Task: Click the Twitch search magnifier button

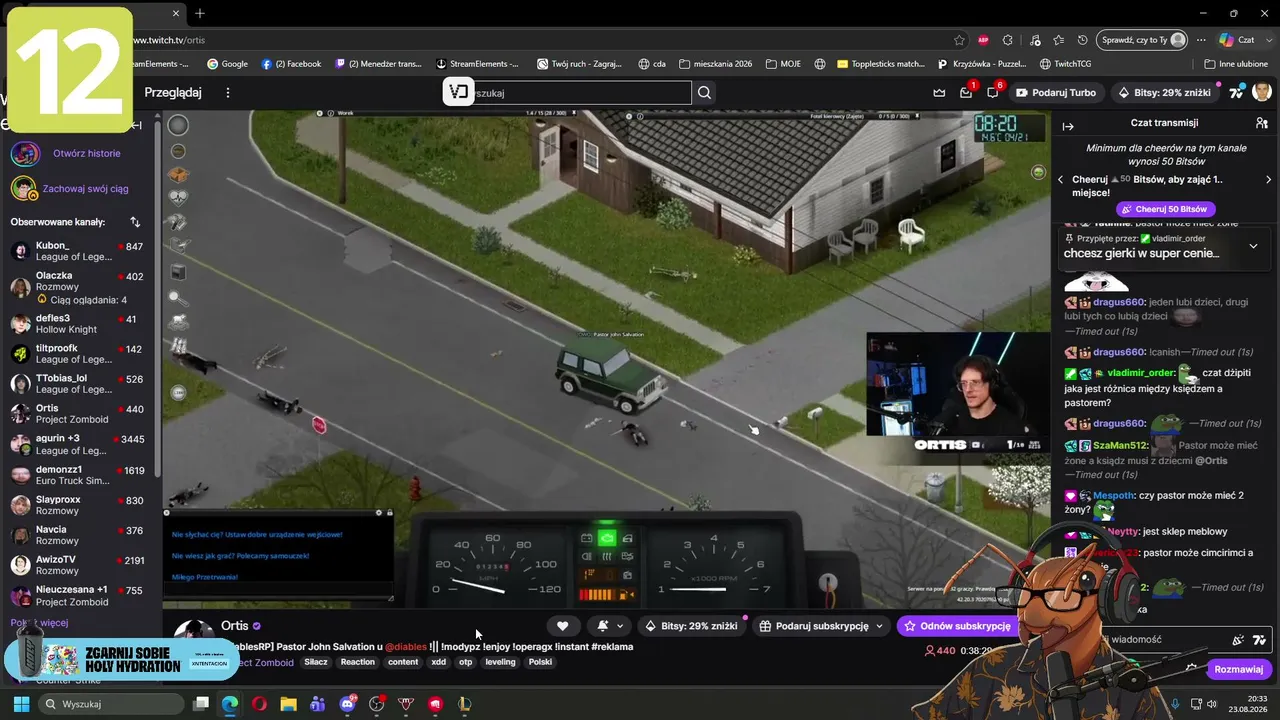Action: [705, 92]
